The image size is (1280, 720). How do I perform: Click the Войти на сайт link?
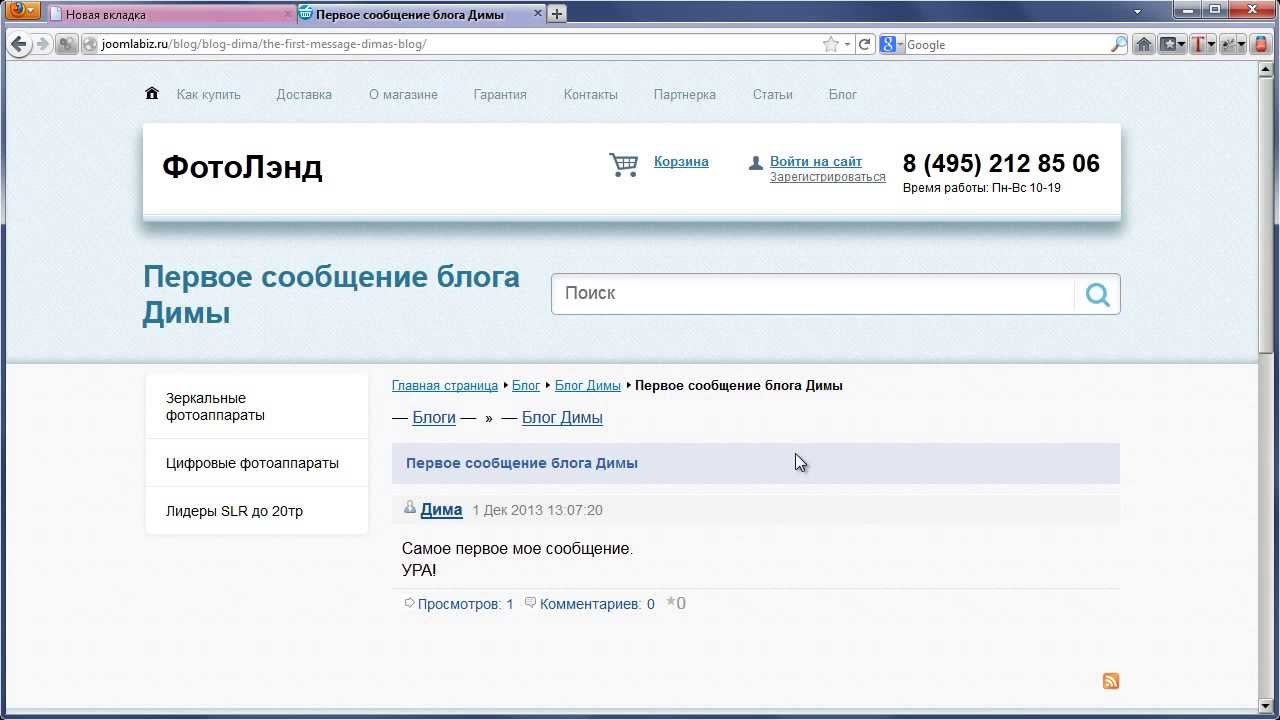coord(816,161)
